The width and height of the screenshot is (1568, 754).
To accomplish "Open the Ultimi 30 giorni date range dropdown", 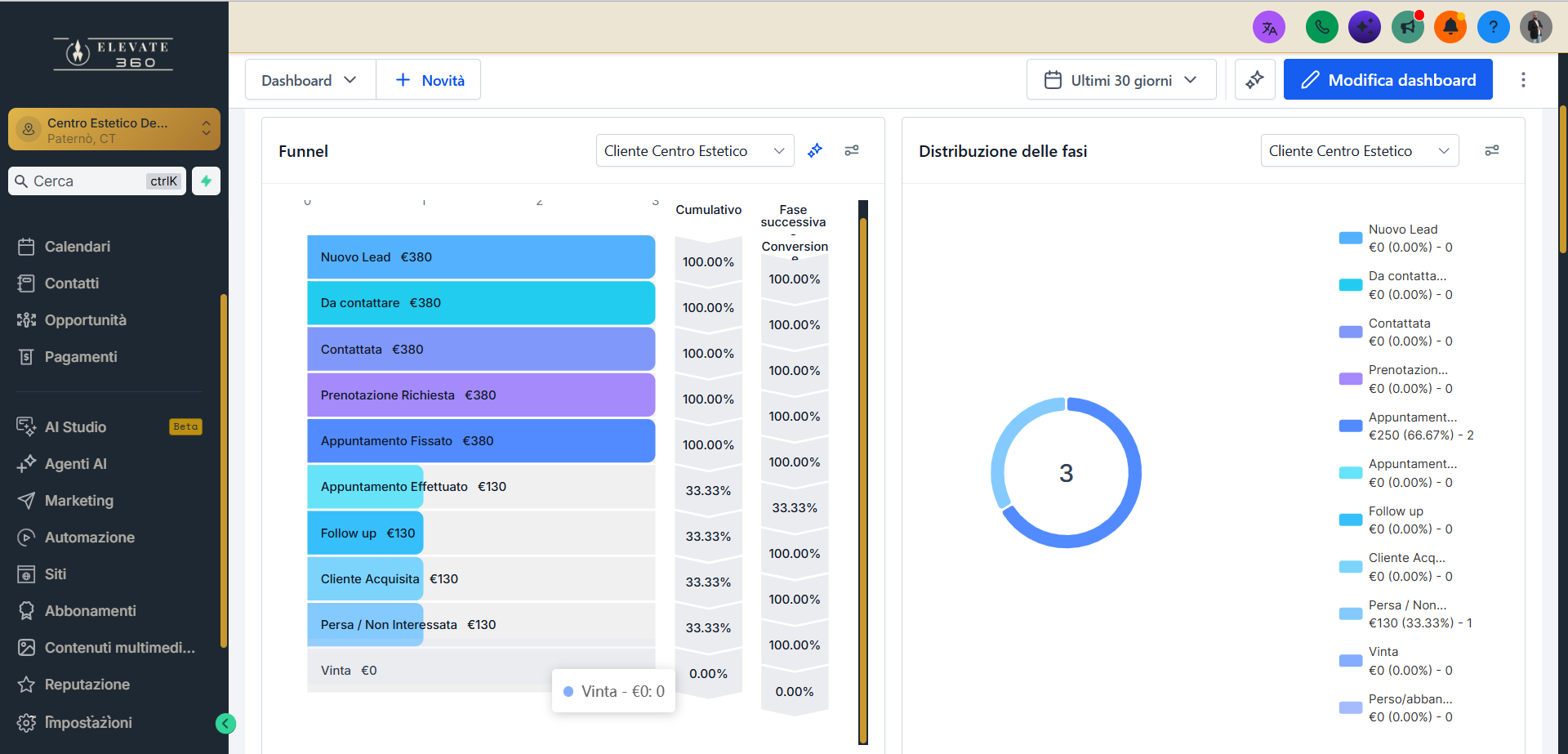I will 1121,80.
